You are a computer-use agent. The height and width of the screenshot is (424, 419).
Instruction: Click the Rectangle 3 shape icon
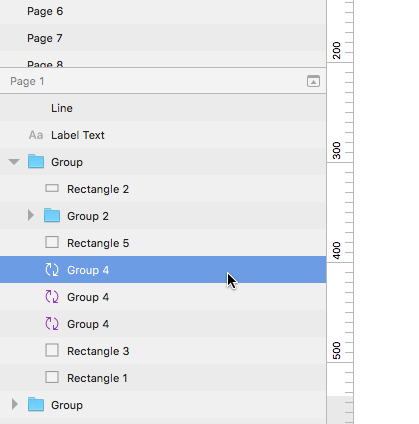pos(52,350)
